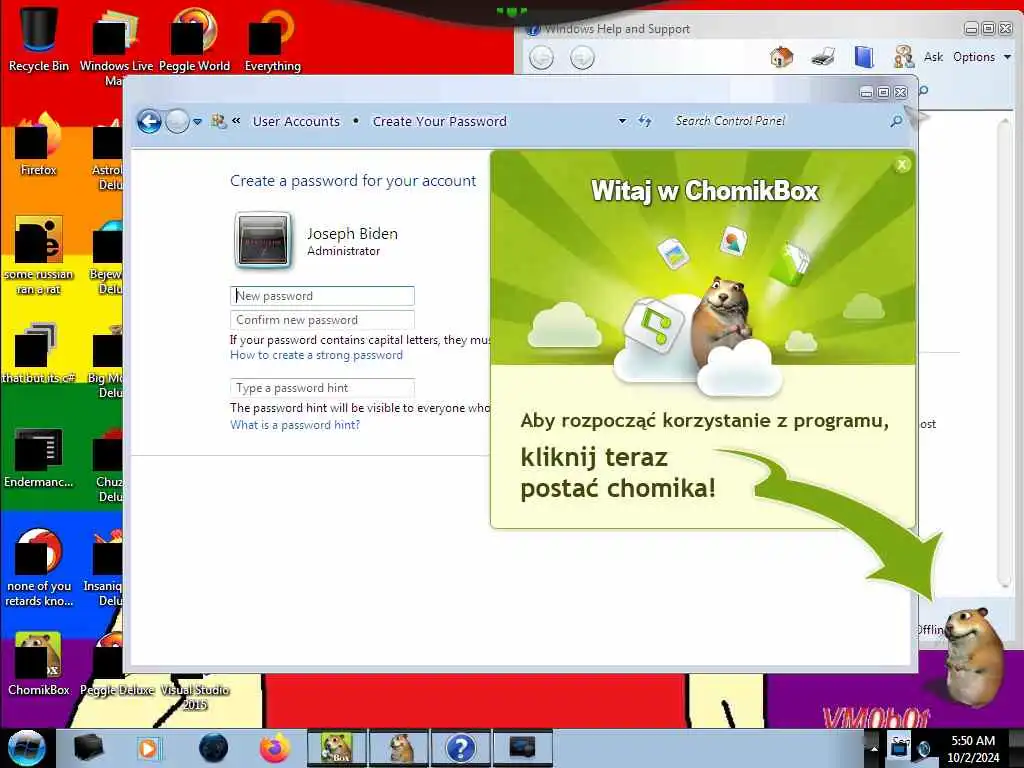Switch to ChomikBox taskbar button

(336, 748)
